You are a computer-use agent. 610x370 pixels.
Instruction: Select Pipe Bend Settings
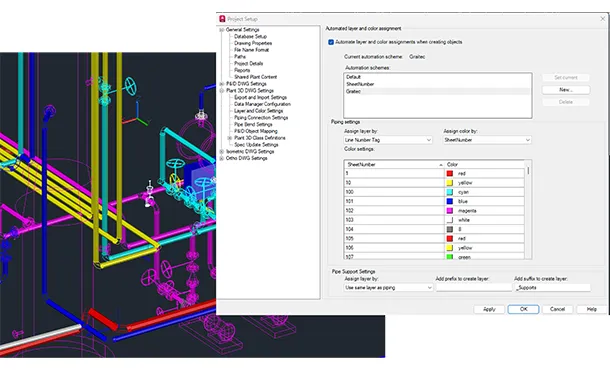click(x=253, y=125)
